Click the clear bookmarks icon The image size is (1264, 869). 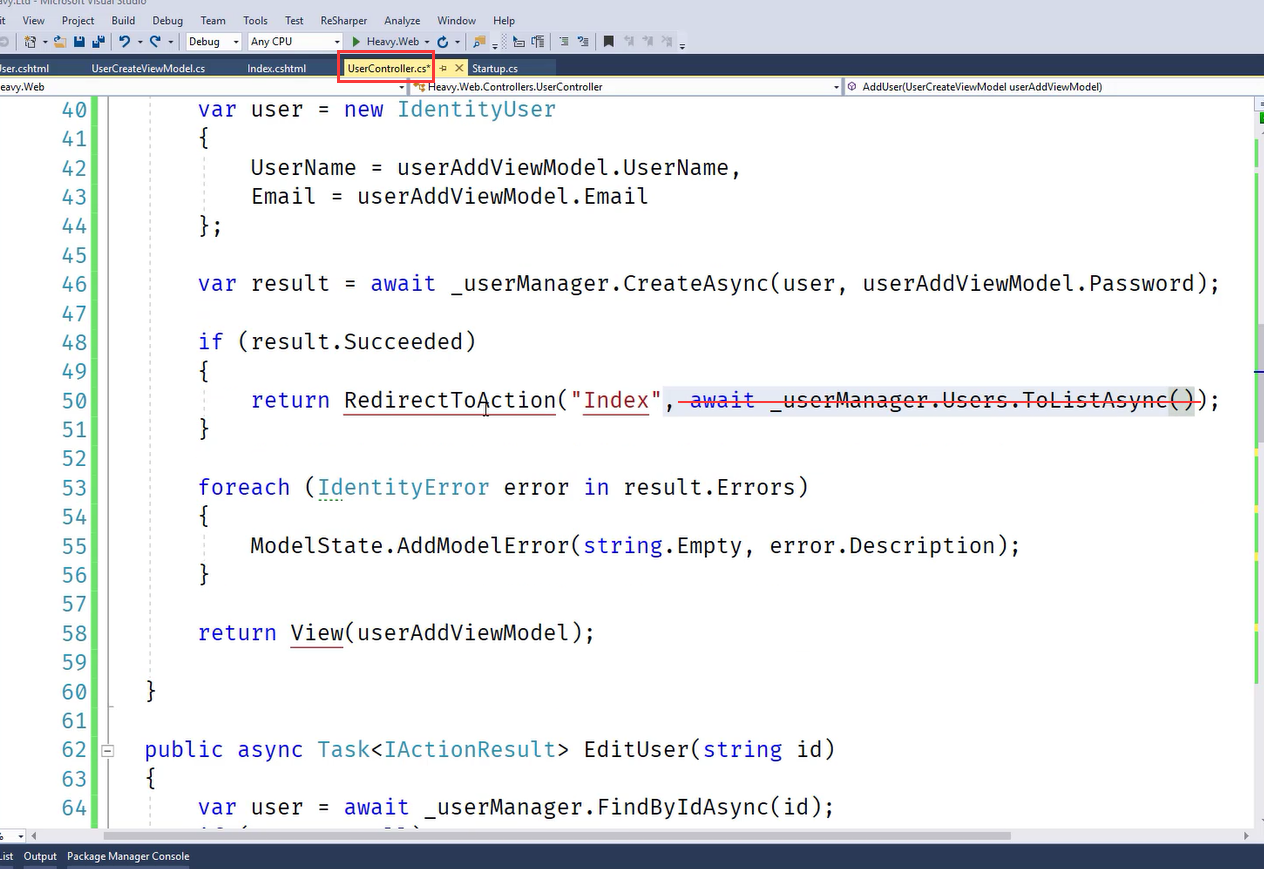(666, 42)
